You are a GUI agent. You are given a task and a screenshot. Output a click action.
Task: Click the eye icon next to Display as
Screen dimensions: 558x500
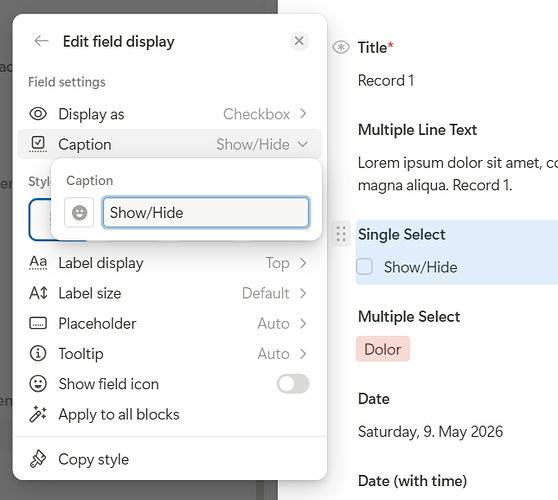pos(38,114)
